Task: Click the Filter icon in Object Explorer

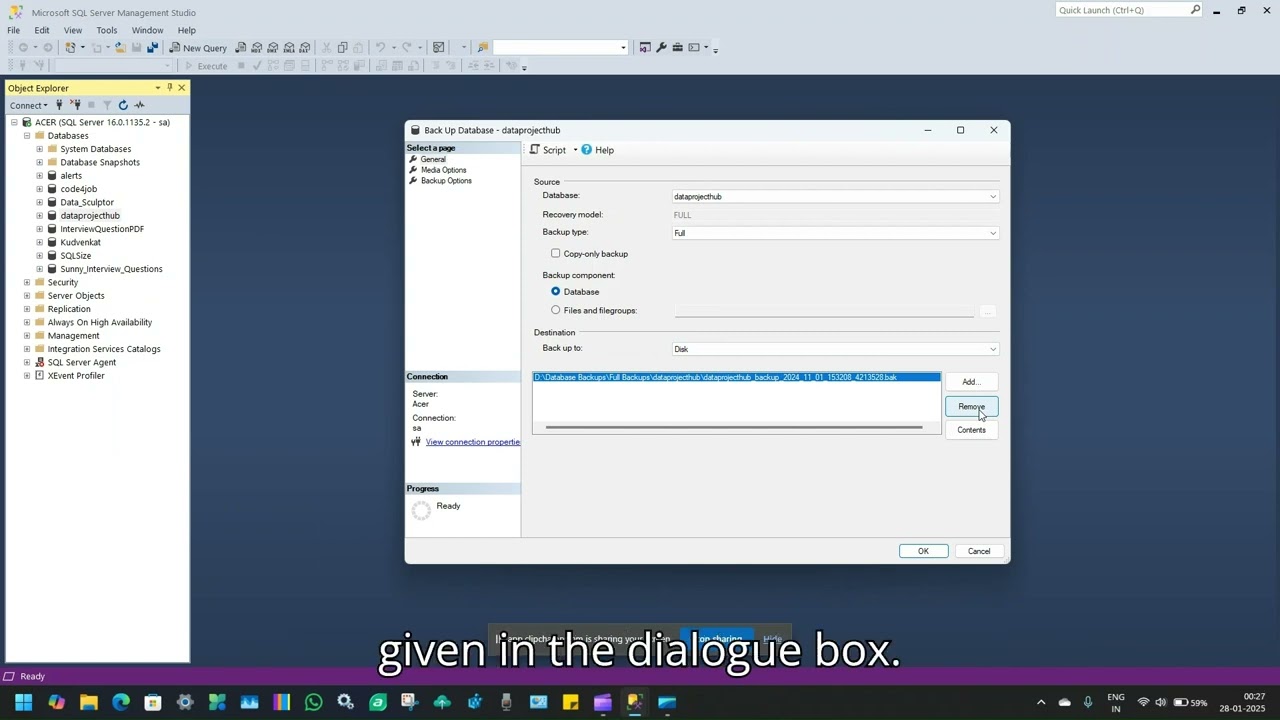Action: (107, 105)
